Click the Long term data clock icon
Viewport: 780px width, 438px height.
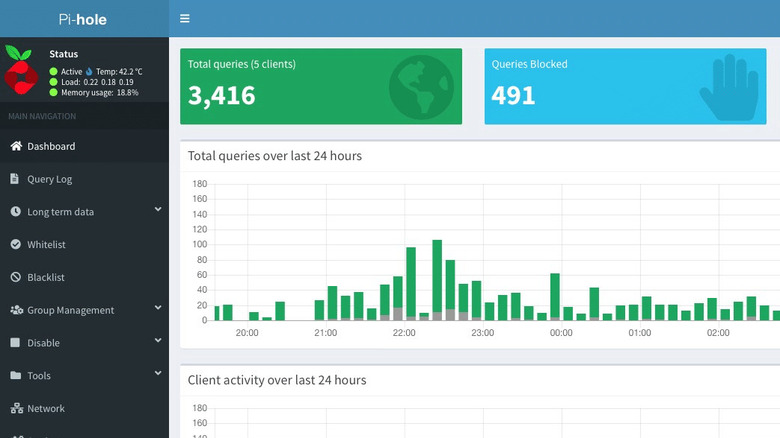pos(16,212)
